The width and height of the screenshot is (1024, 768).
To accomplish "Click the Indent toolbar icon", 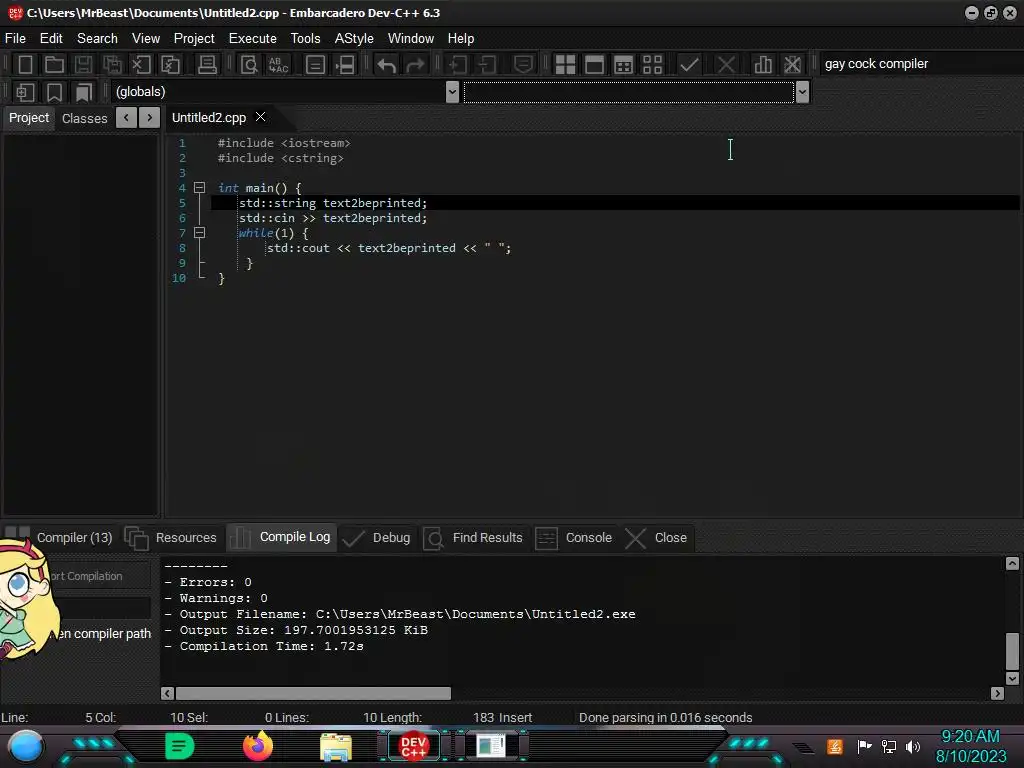I will point(458,64).
